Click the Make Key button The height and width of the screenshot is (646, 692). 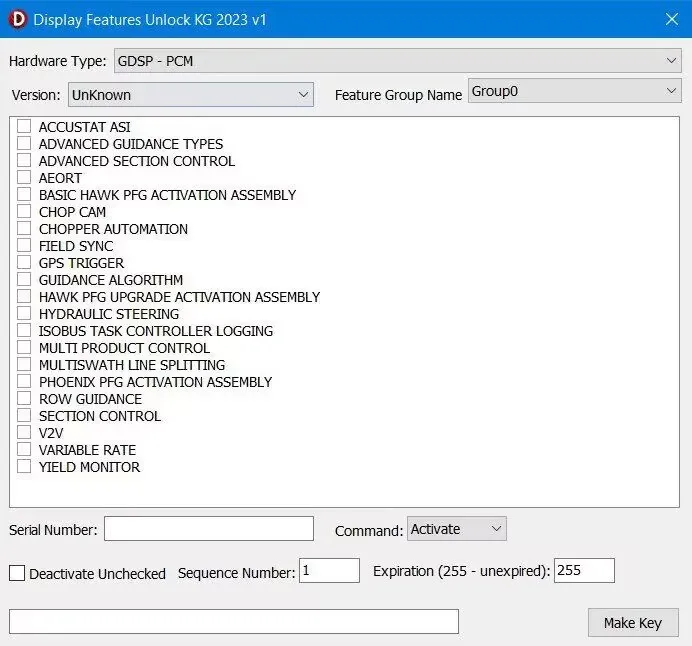pos(633,623)
